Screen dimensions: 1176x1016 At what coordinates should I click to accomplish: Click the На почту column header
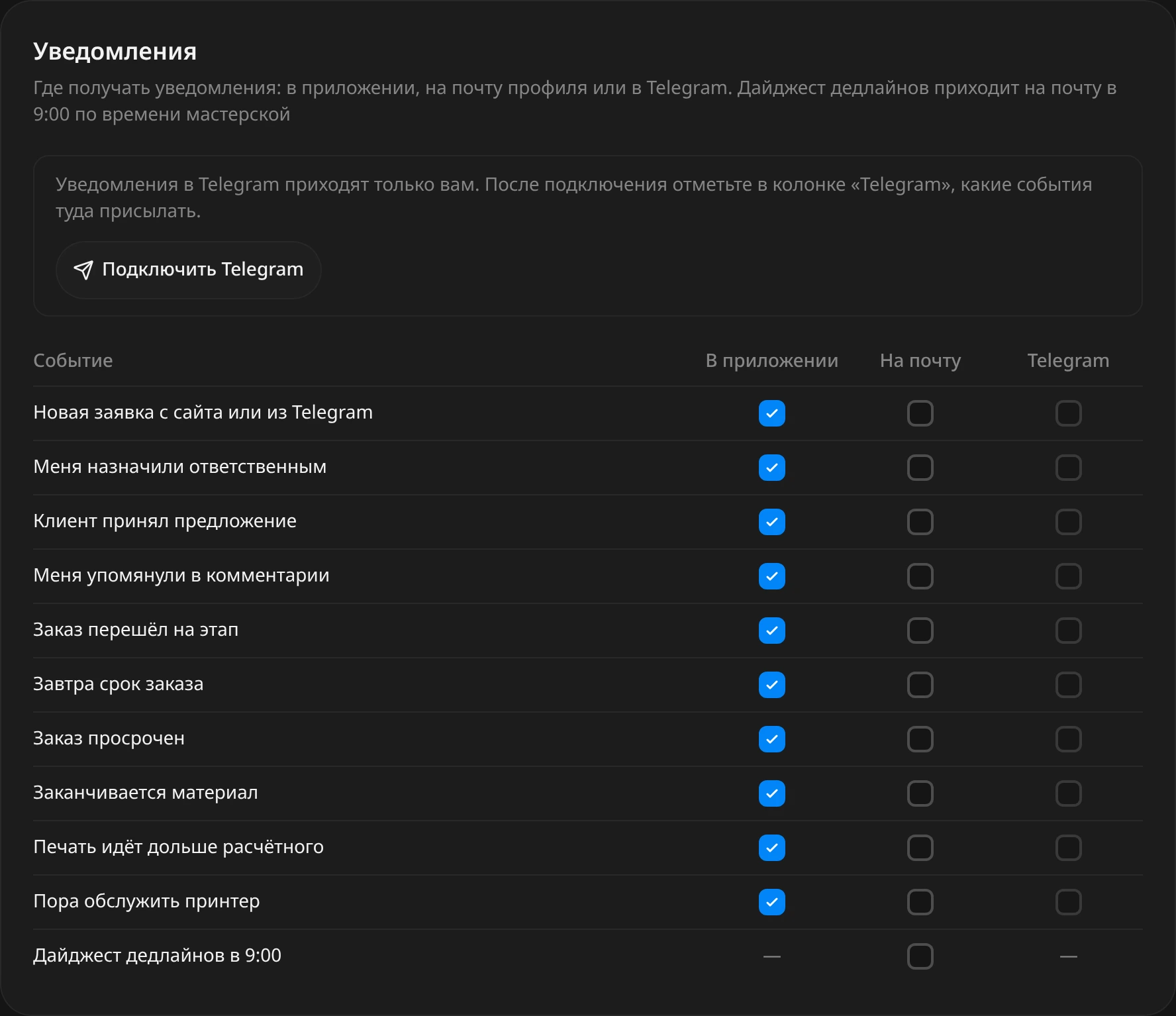[x=920, y=360]
